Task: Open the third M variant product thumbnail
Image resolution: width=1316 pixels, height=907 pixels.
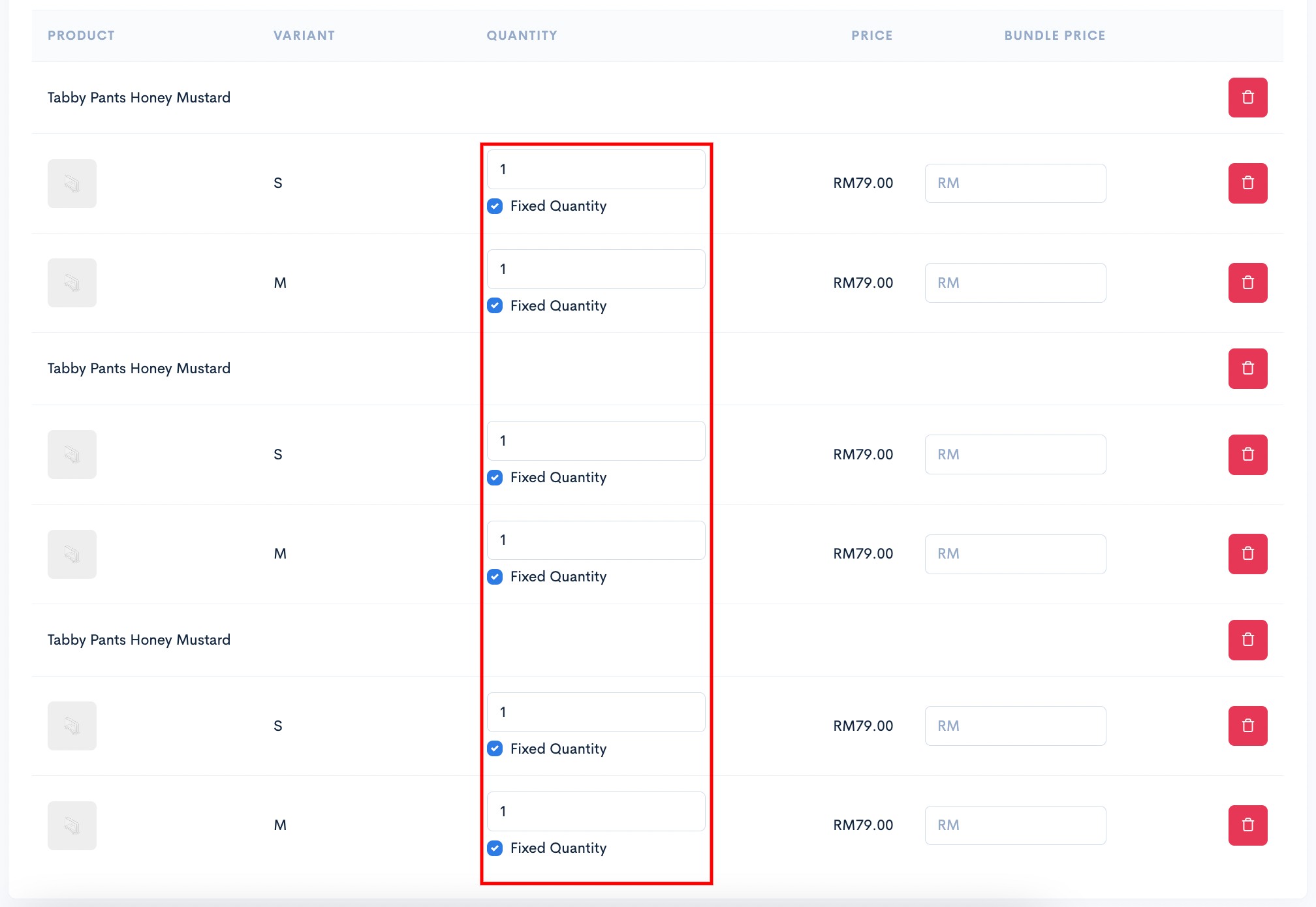Action: [x=72, y=825]
